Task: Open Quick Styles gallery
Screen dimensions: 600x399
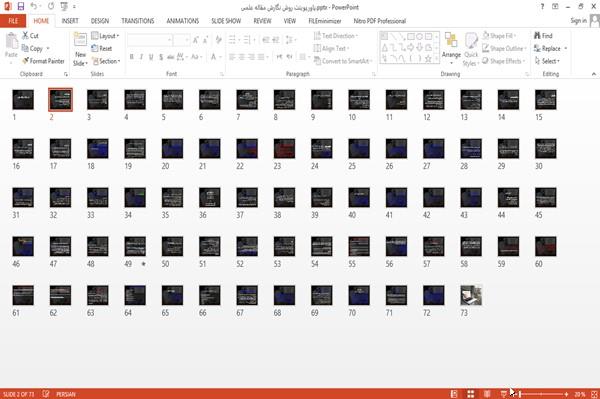Action: tap(471, 50)
